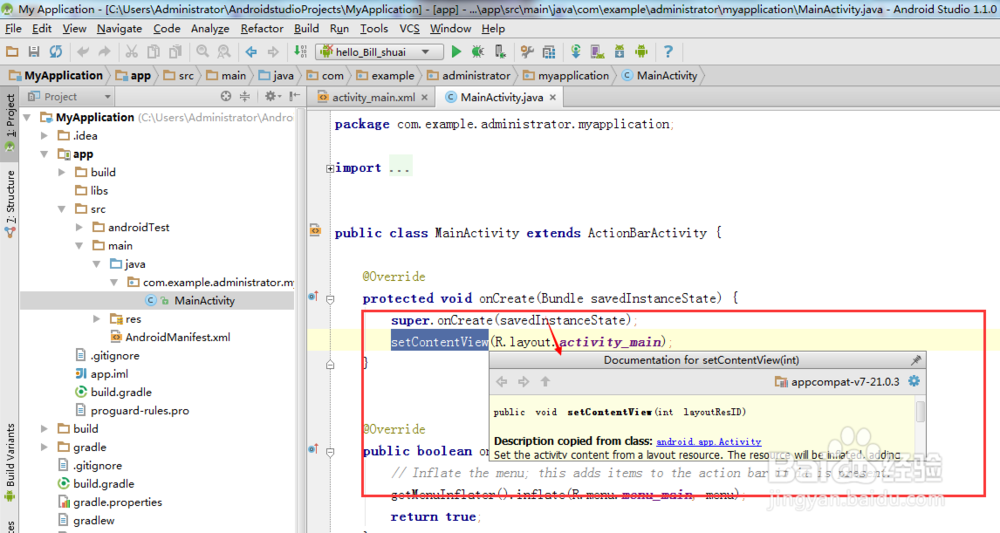Viewport: 1000px width, 533px height.
Task: Click the Find magnifier icon
Action: (x=202, y=52)
